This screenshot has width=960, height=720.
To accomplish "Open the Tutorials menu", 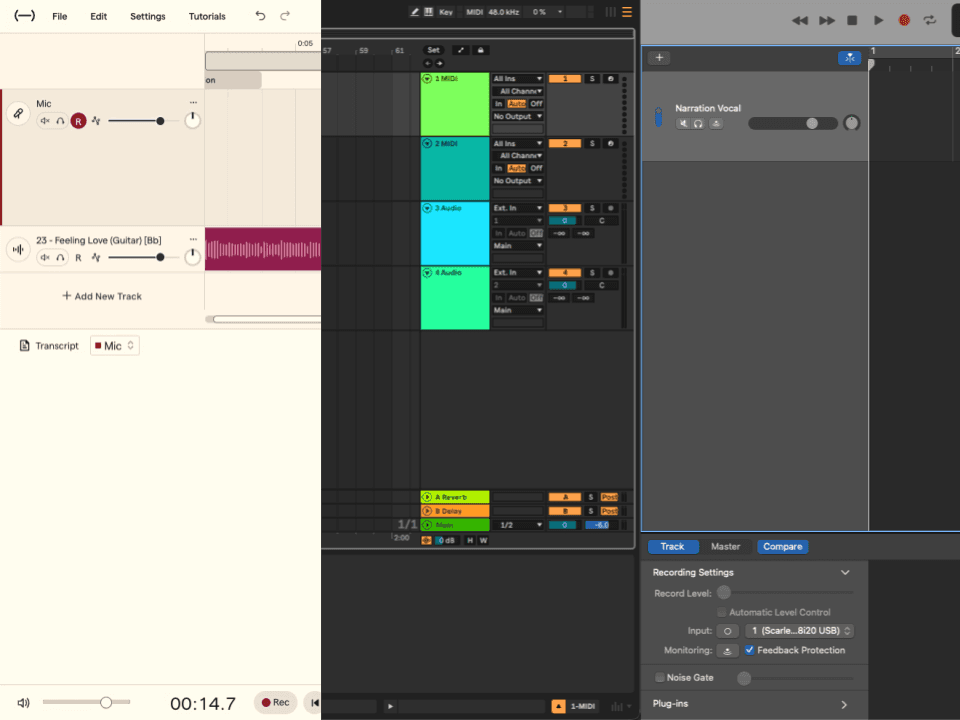I will (x=207, y=17).
